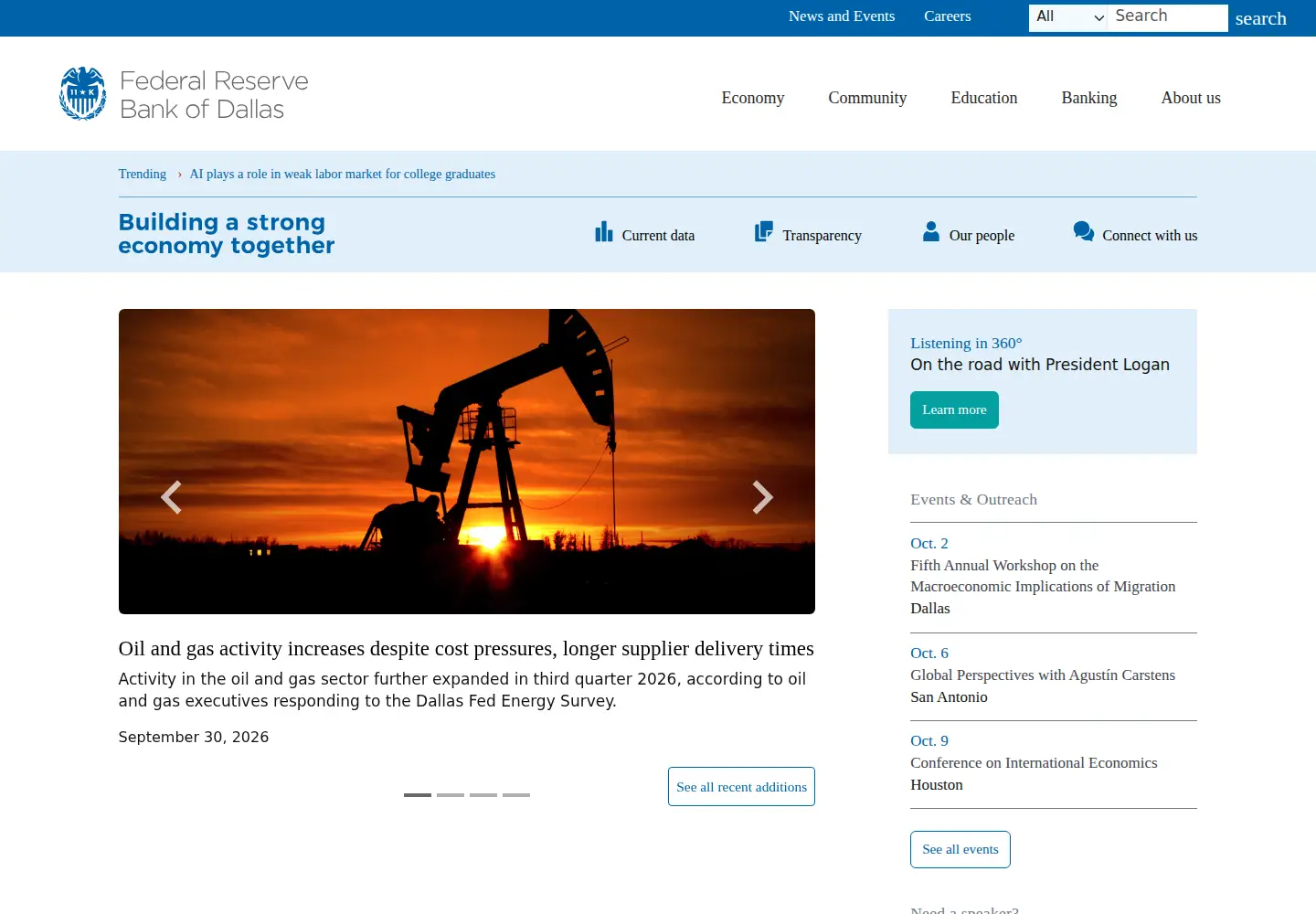Click the Events & Outreach heading
Screen dimensions: 1316x914
tap(973, 499)
